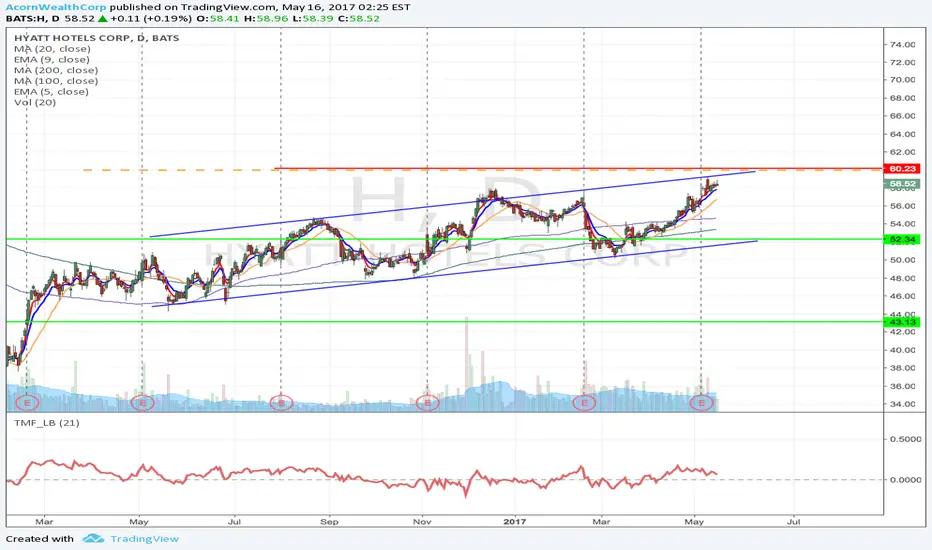932x550 pixels.
Task: Select the 58.52 last price label on the price axis
Action: (x=902, y=184)
